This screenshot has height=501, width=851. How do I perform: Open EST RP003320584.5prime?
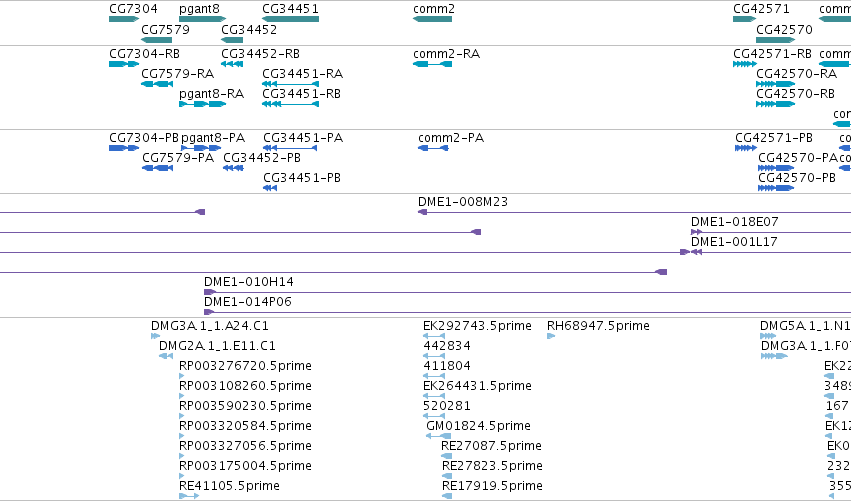tap(245, 426)
